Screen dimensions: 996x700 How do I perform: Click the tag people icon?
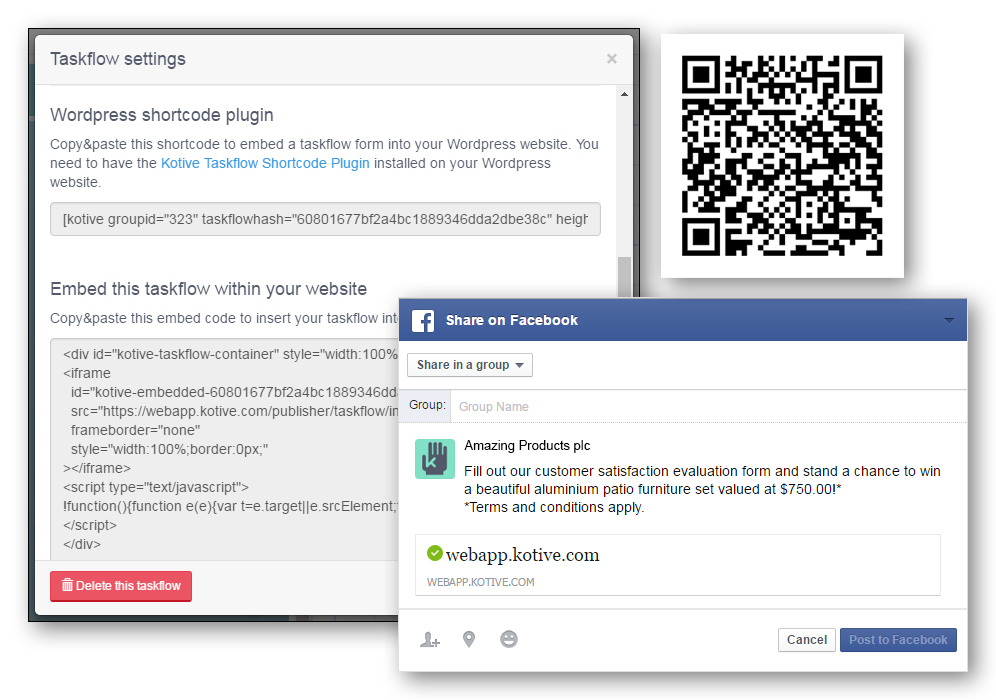[x=430, y=640]
